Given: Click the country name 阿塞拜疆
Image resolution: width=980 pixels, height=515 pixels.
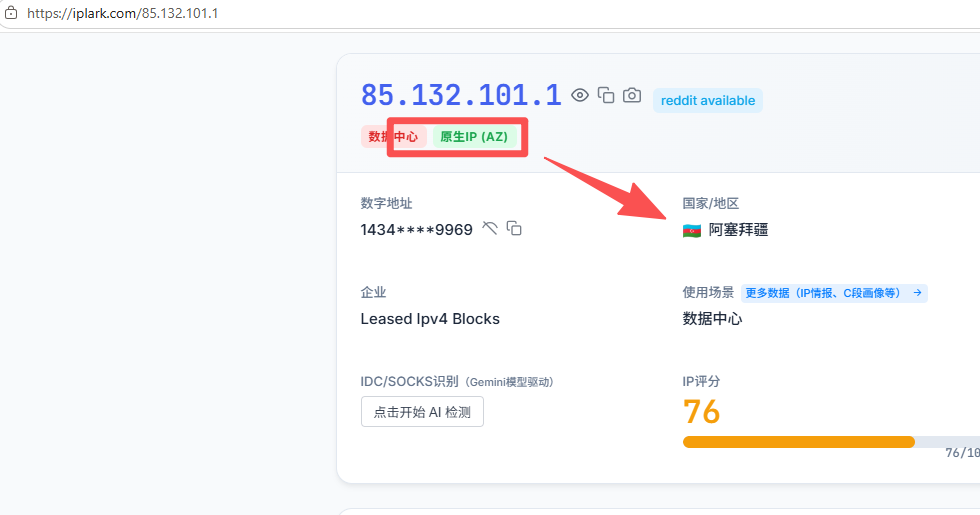Looking at the screenshot, I should pyautogui.click(x=738, y=230).
